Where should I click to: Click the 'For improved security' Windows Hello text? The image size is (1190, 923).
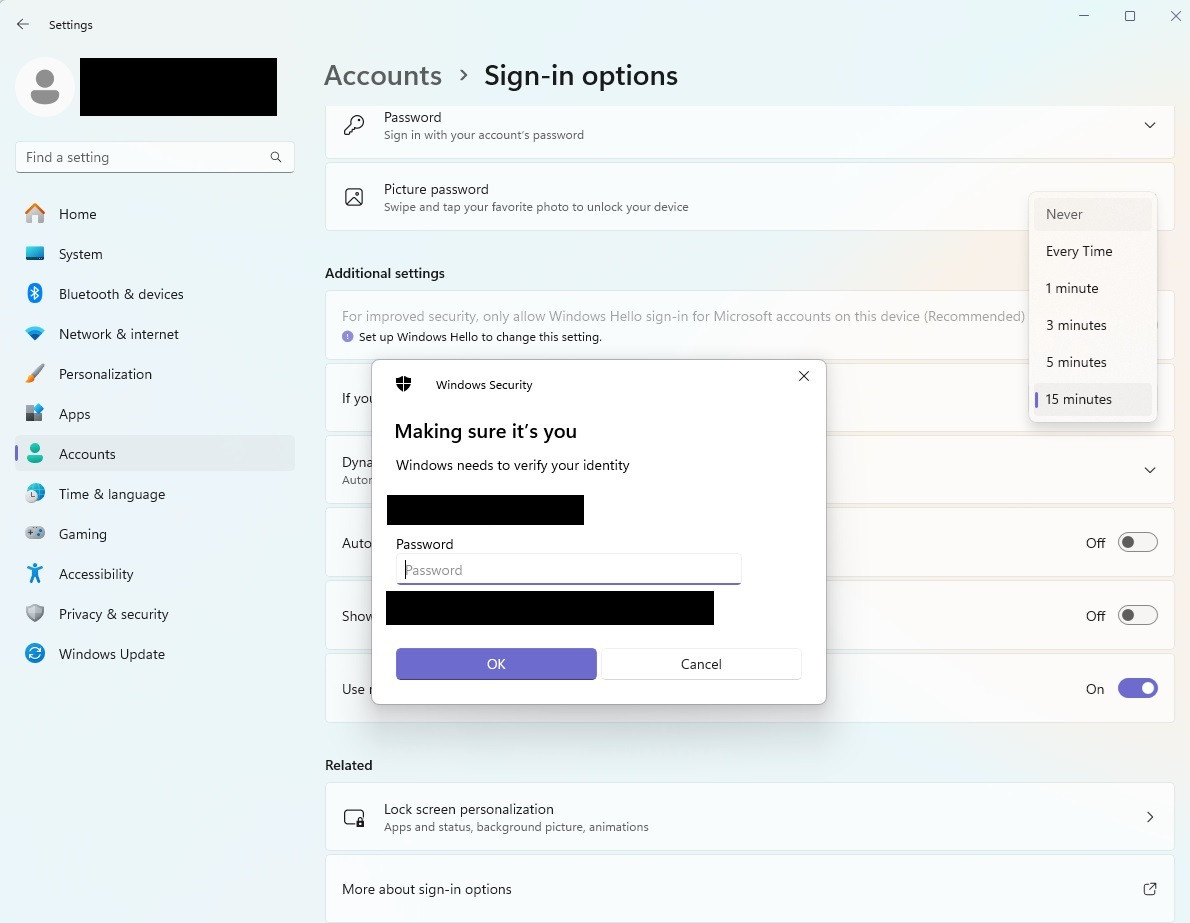coord(683,316)
